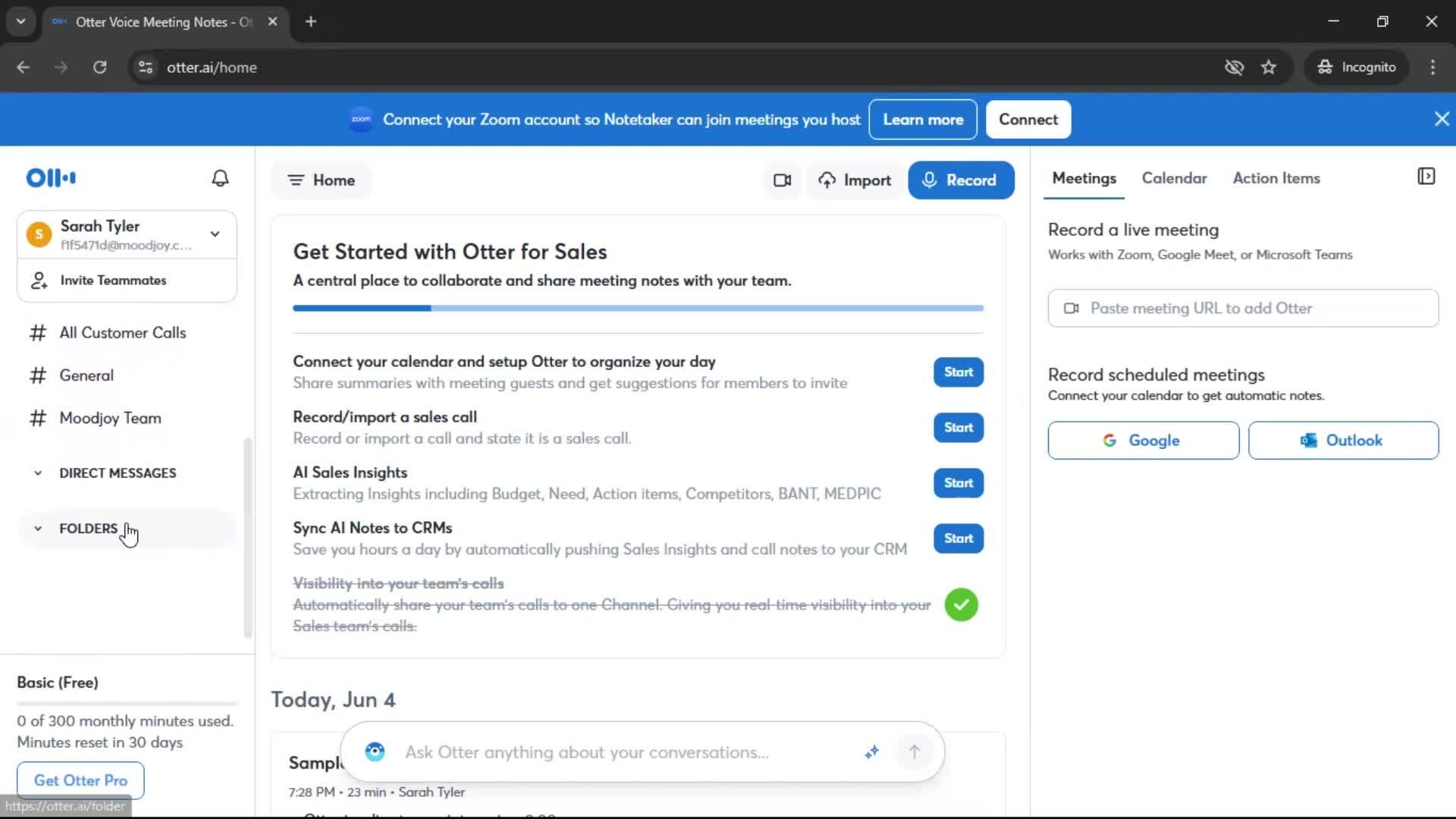Open the tab search dropdown
1456x819 pixels.
tap(21, 22)
